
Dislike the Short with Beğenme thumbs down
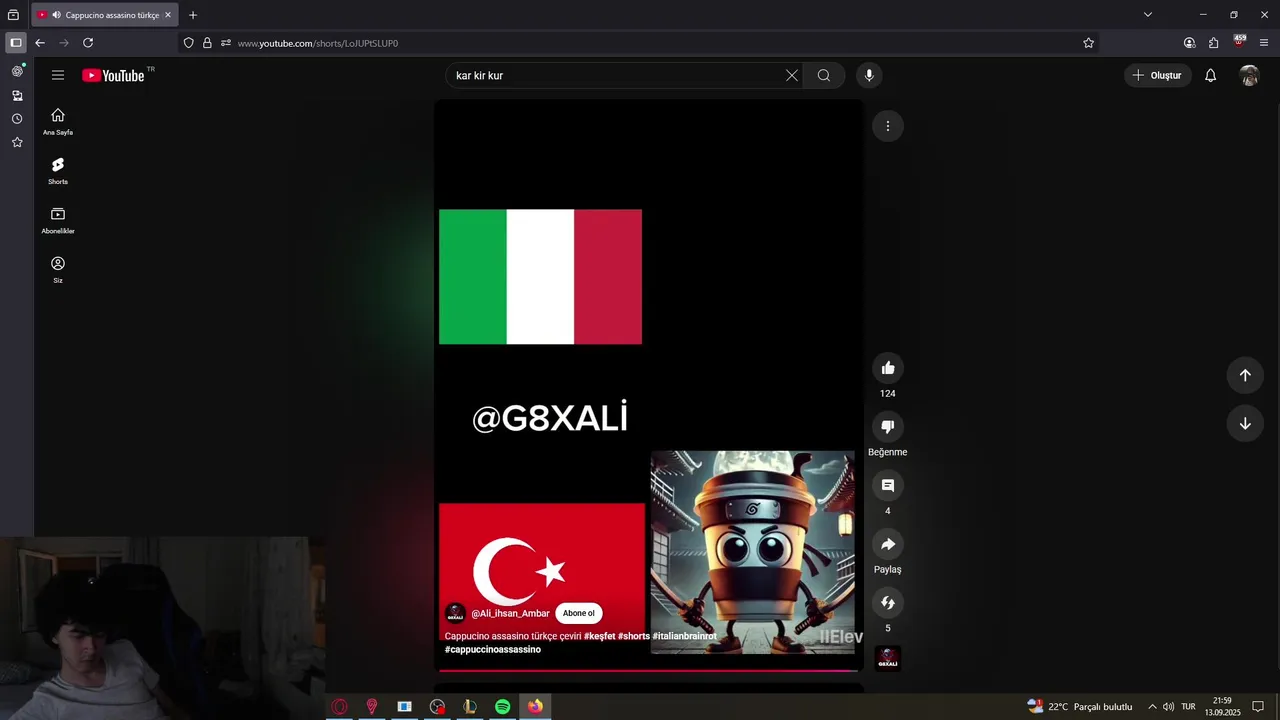[887, 427]
